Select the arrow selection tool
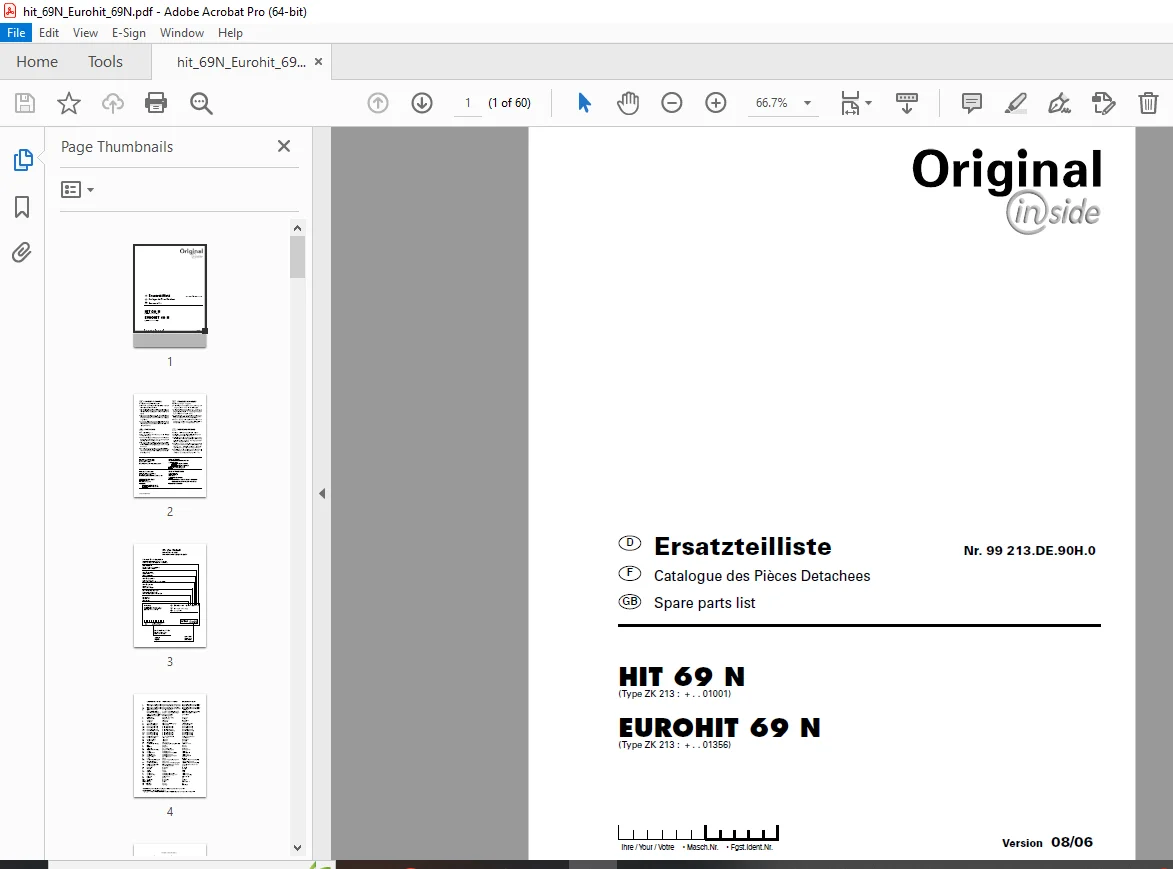The image size is (1173, 869). click(x=584, y=103)
